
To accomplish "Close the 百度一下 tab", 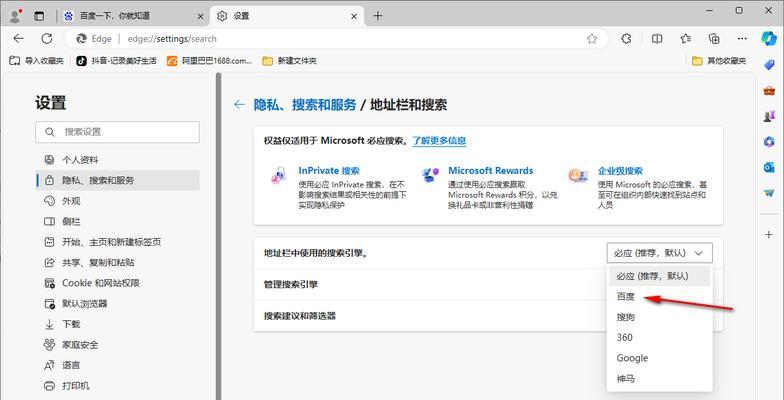I will [200, 16].
